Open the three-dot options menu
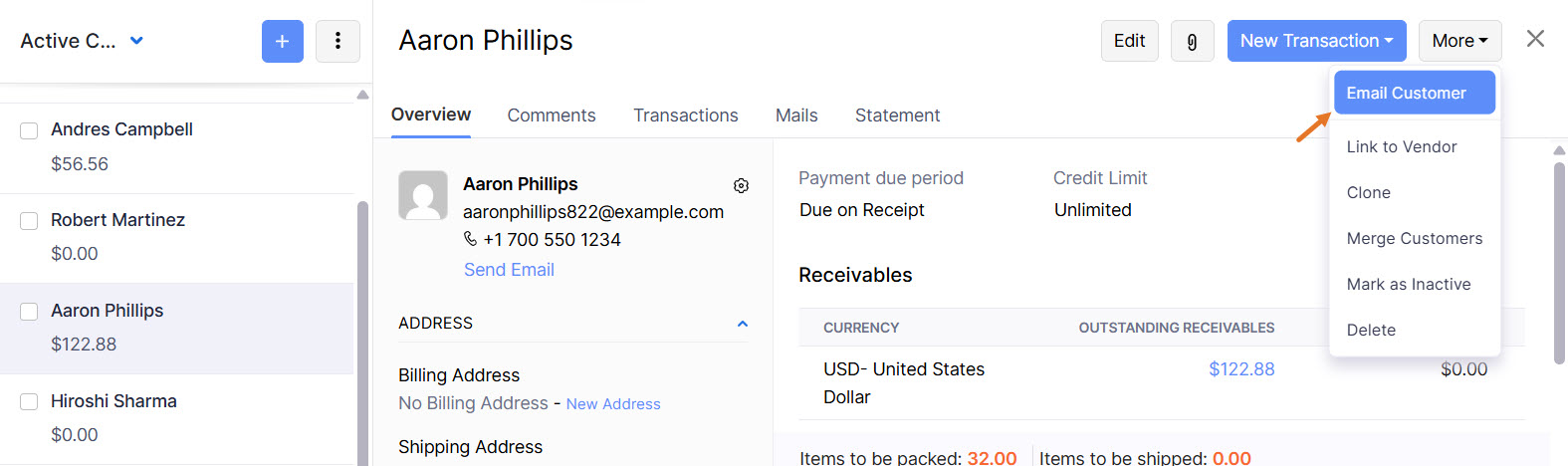Image resolution: width=1568 pixels, height=466 pixels. click(337, 41)
